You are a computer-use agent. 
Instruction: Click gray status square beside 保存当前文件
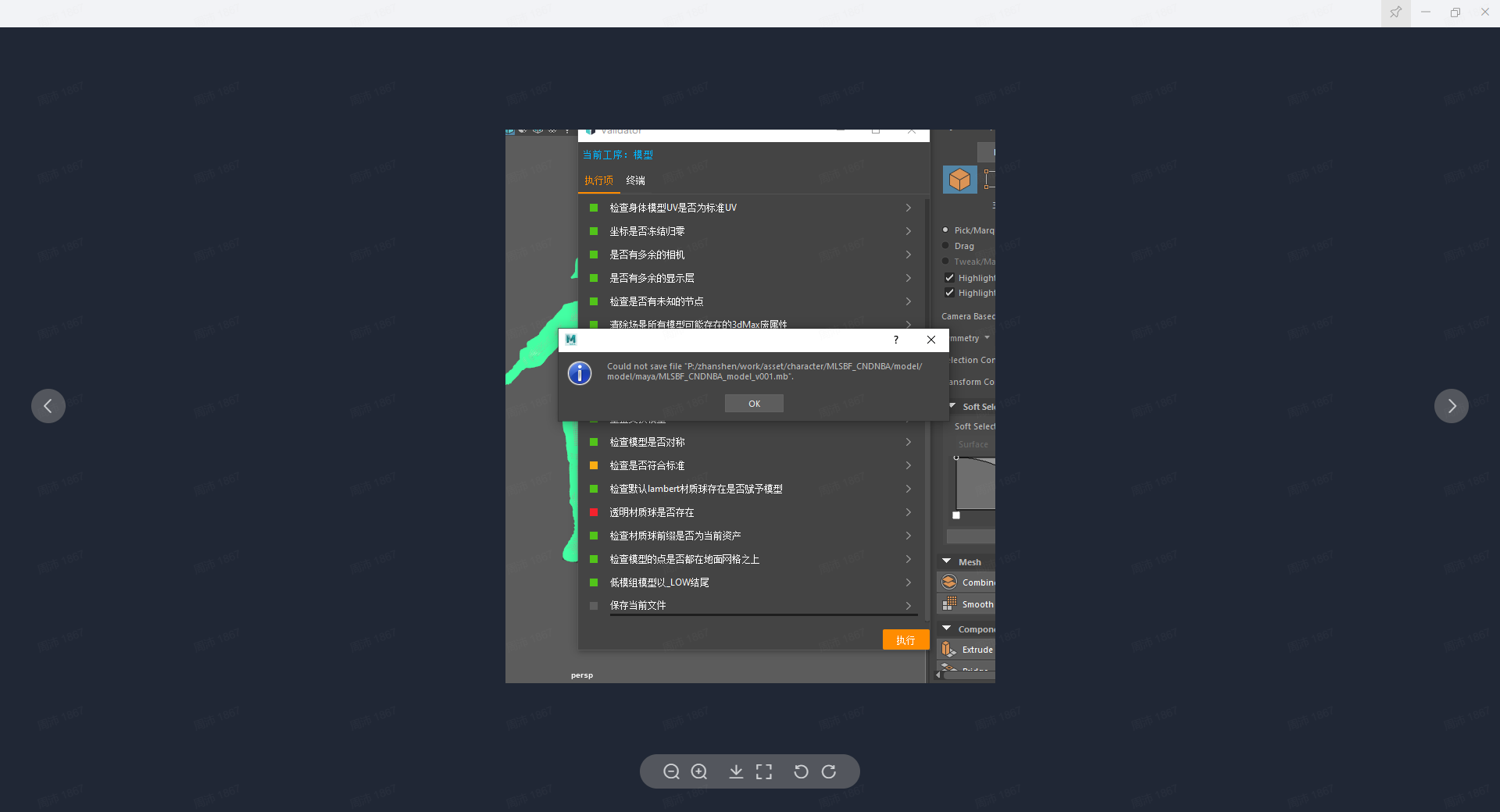(594, 606)
